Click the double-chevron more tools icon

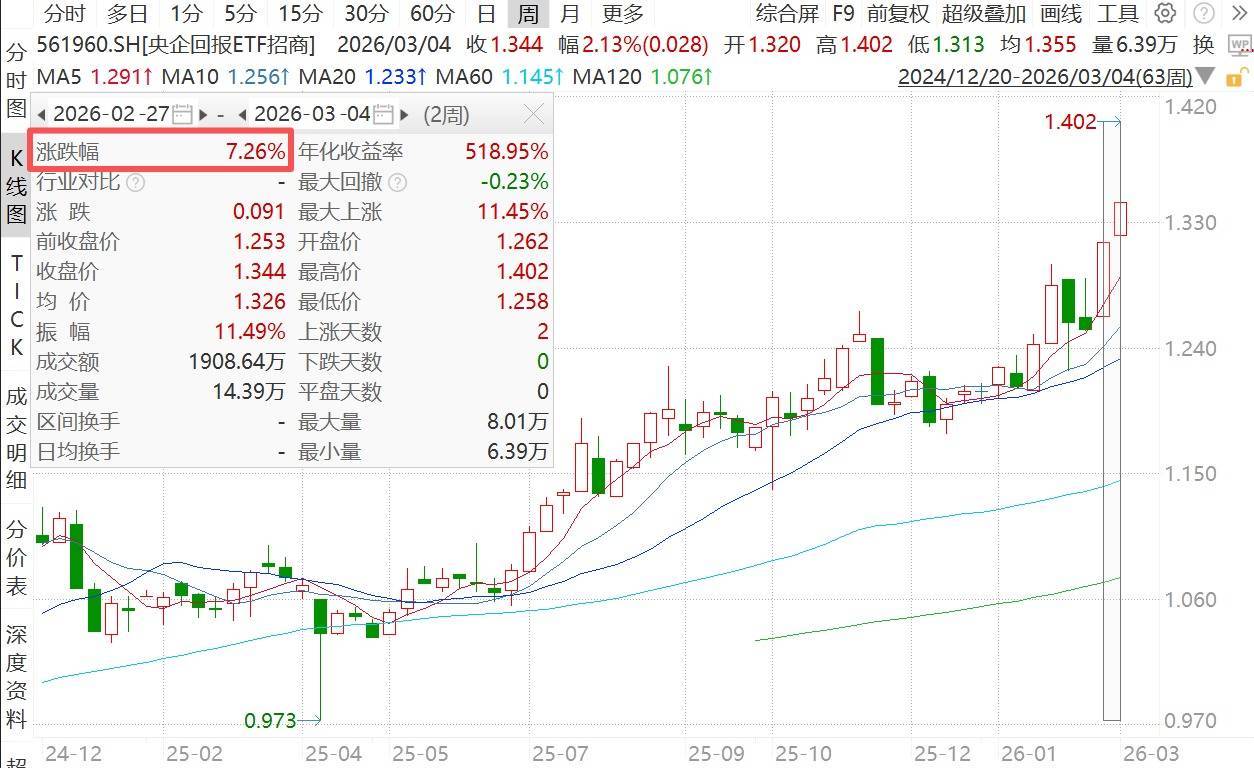[x=1241, y=13]
